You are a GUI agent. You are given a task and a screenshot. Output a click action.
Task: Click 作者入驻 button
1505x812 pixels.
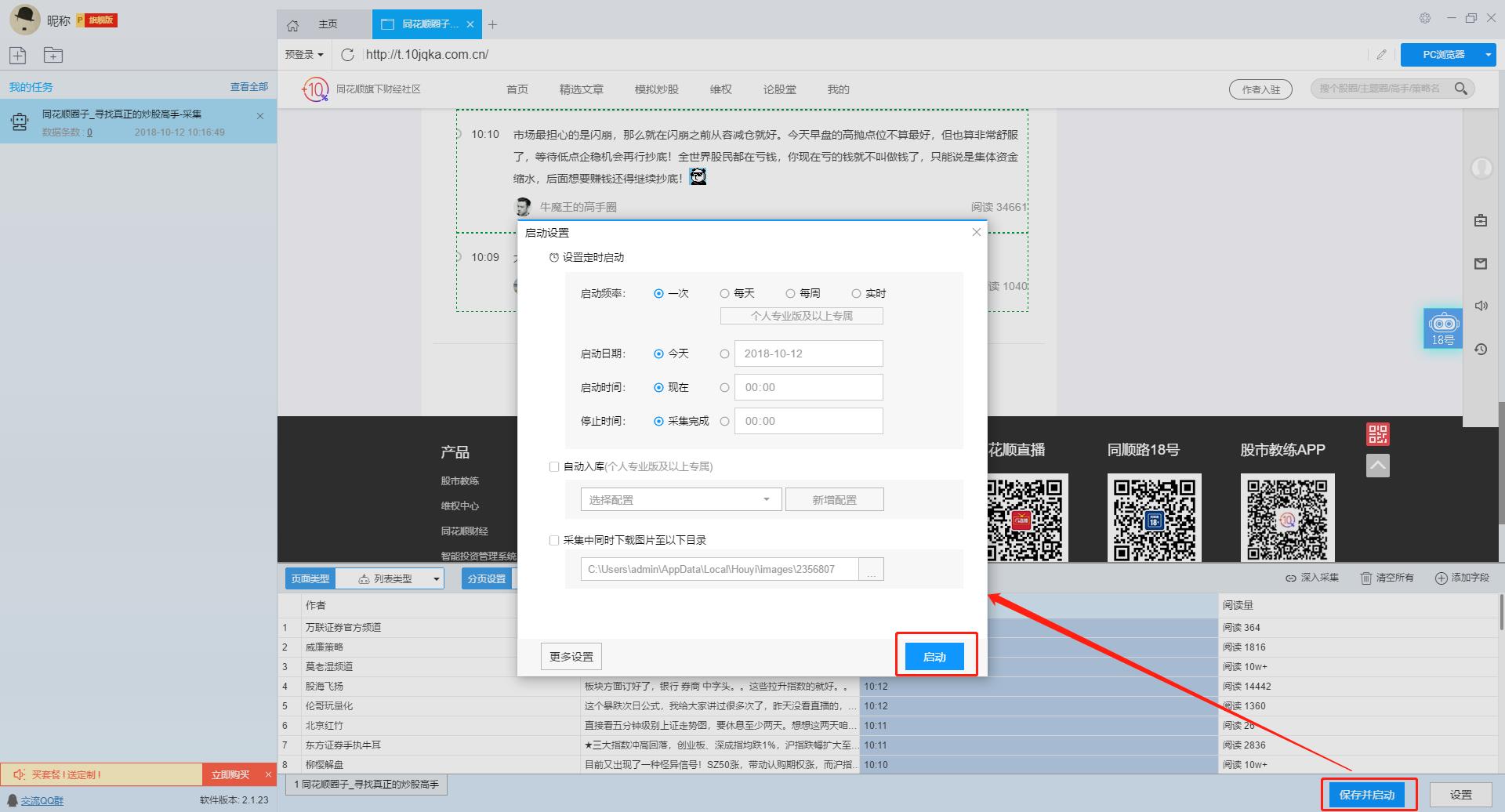coord(1260,89)
